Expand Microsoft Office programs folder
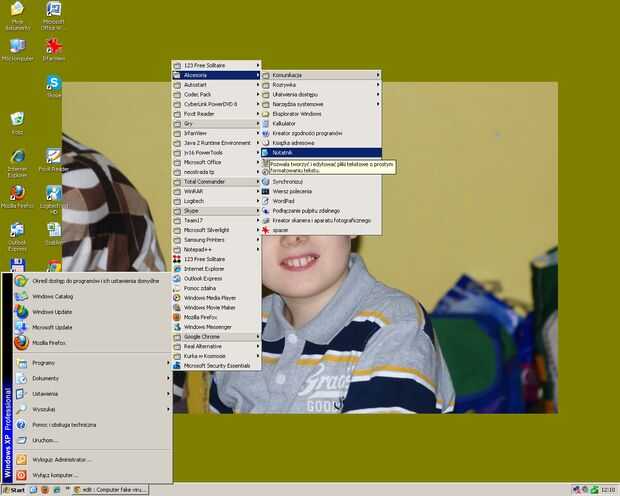The height and width of the screenshot is (496, 620). tap(217, 162)
